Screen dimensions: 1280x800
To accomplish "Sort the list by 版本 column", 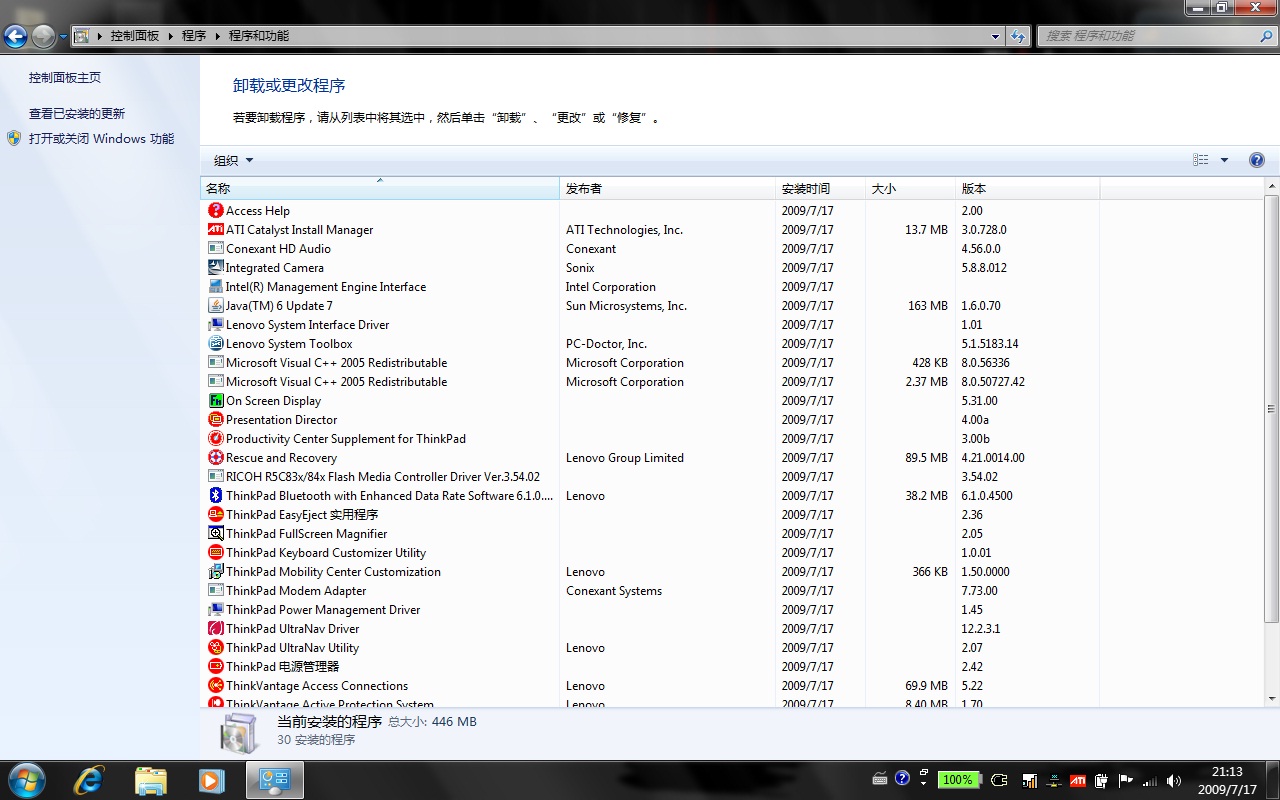I will (1027, 188).
